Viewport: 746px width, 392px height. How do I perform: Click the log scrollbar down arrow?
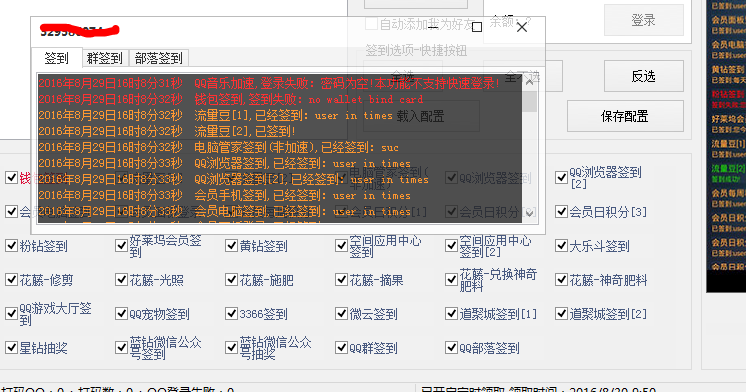pos(530,213)
